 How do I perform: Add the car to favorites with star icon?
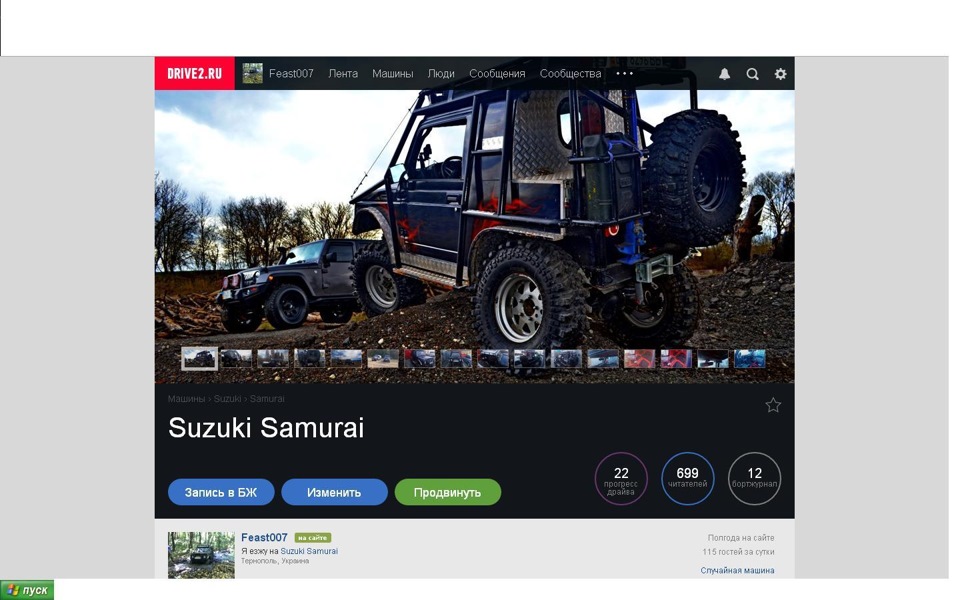(x=773, y=405)
